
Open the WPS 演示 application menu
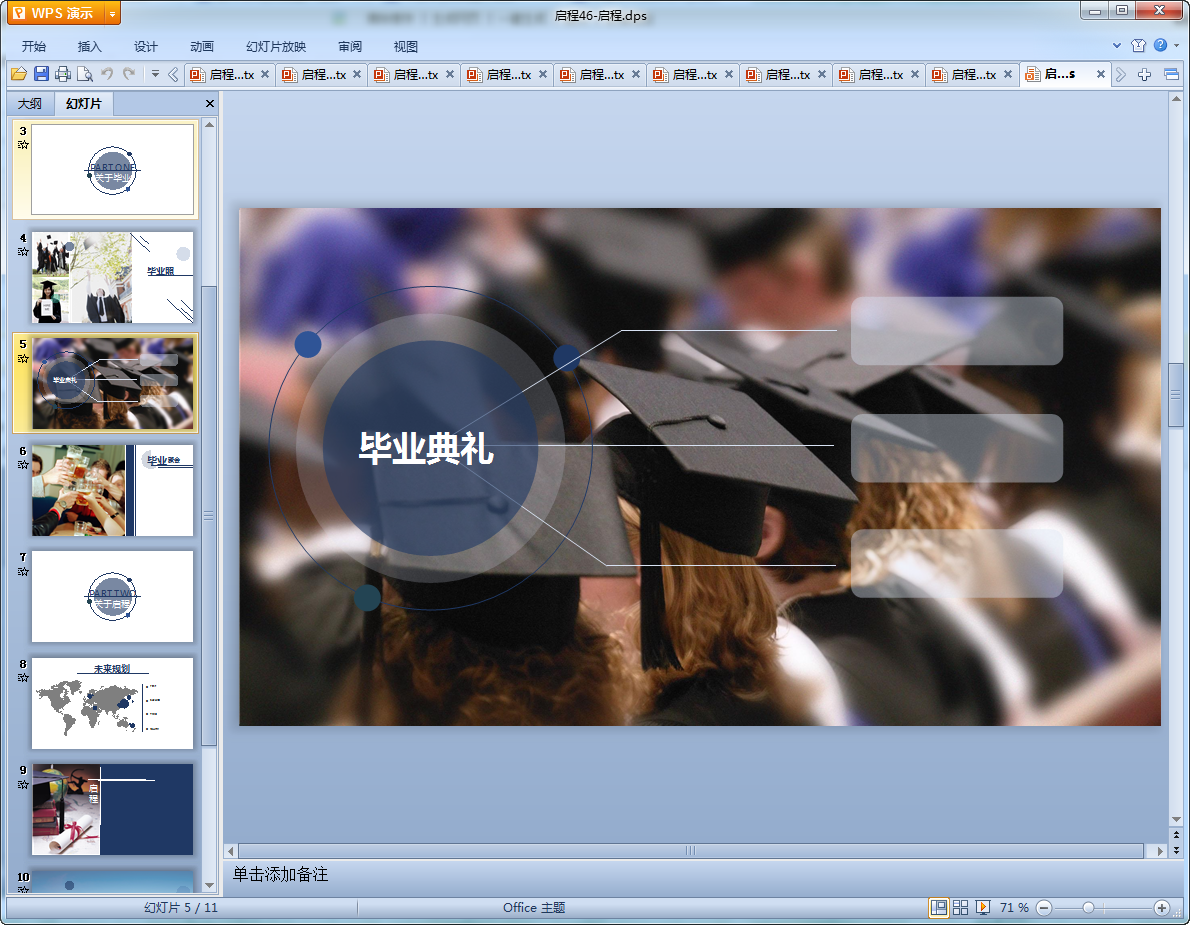click(x=54, y=13)
